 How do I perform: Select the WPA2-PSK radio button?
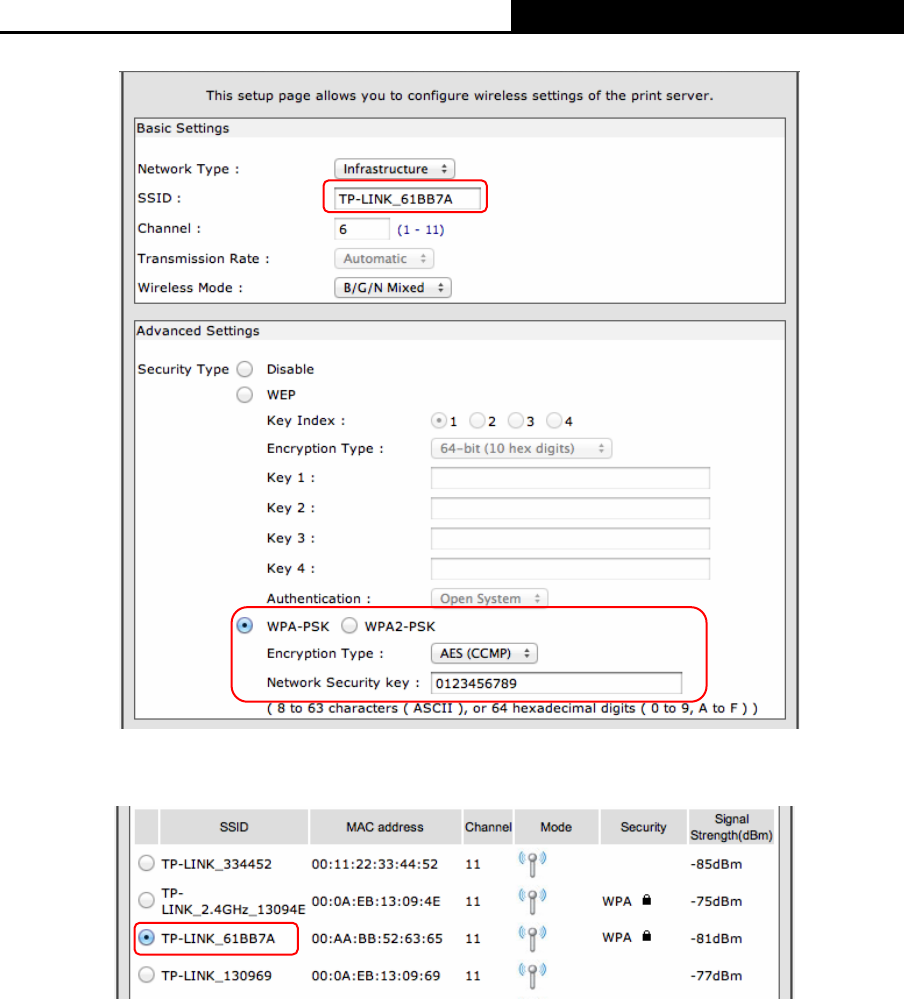click(349, 626)
